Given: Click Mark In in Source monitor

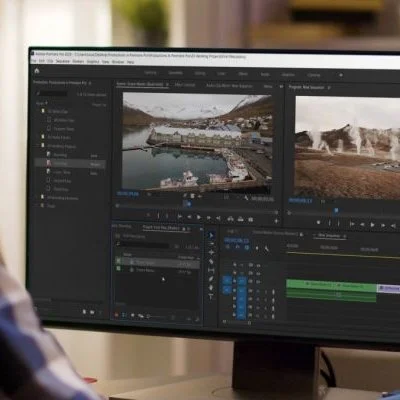Looking at the screenshot, I should [158, 217].
